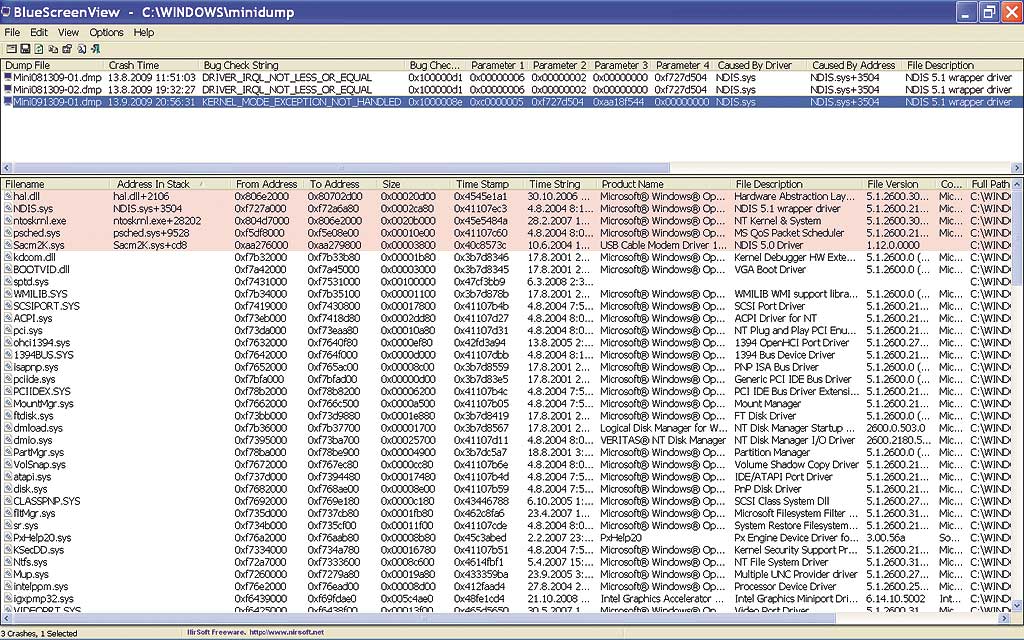Sort by Caused By Driver column header
This screenshot has height=640, width=1024.
click(760, 65)
